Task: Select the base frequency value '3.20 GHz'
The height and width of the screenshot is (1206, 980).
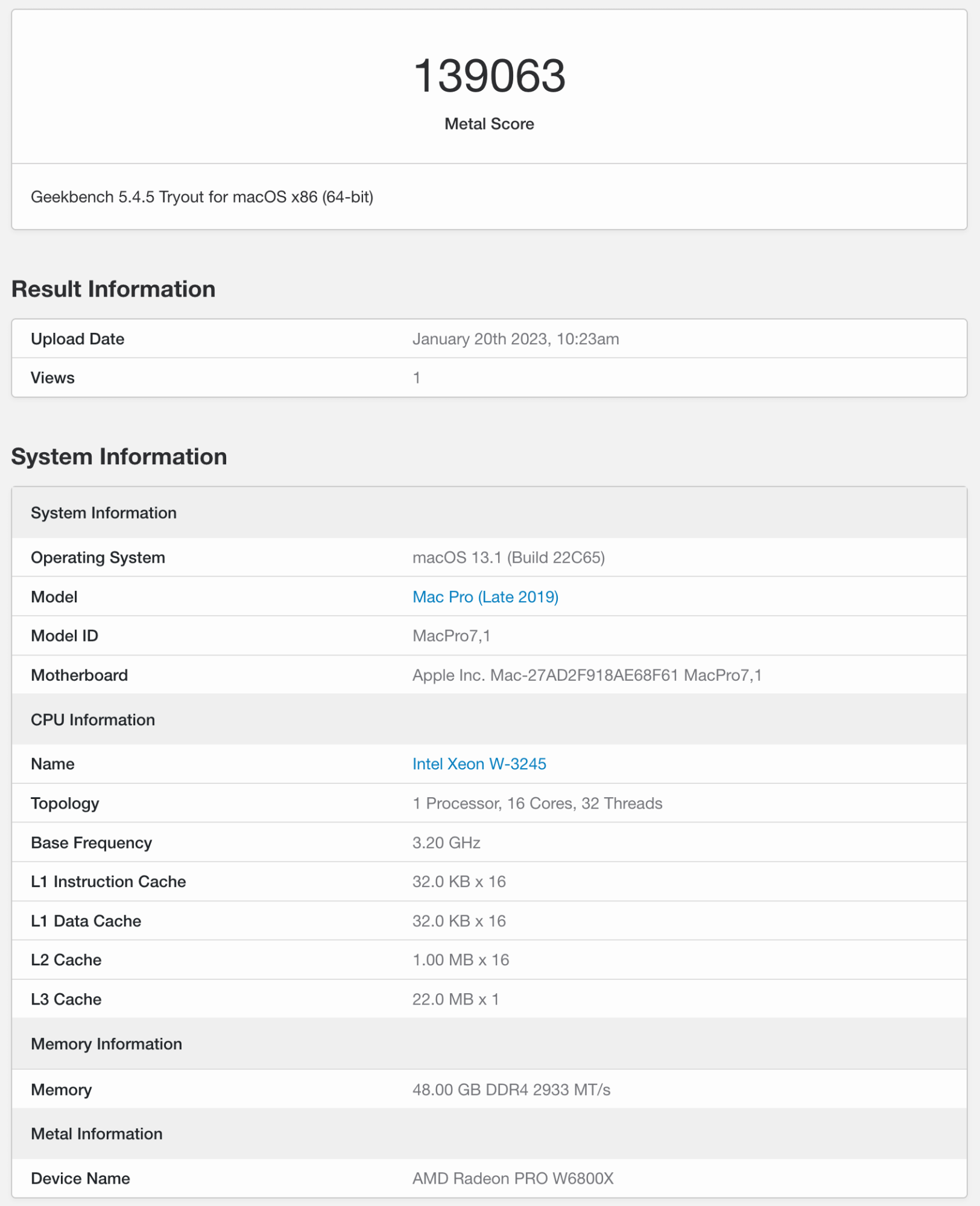Action: [x=446, y=843]
